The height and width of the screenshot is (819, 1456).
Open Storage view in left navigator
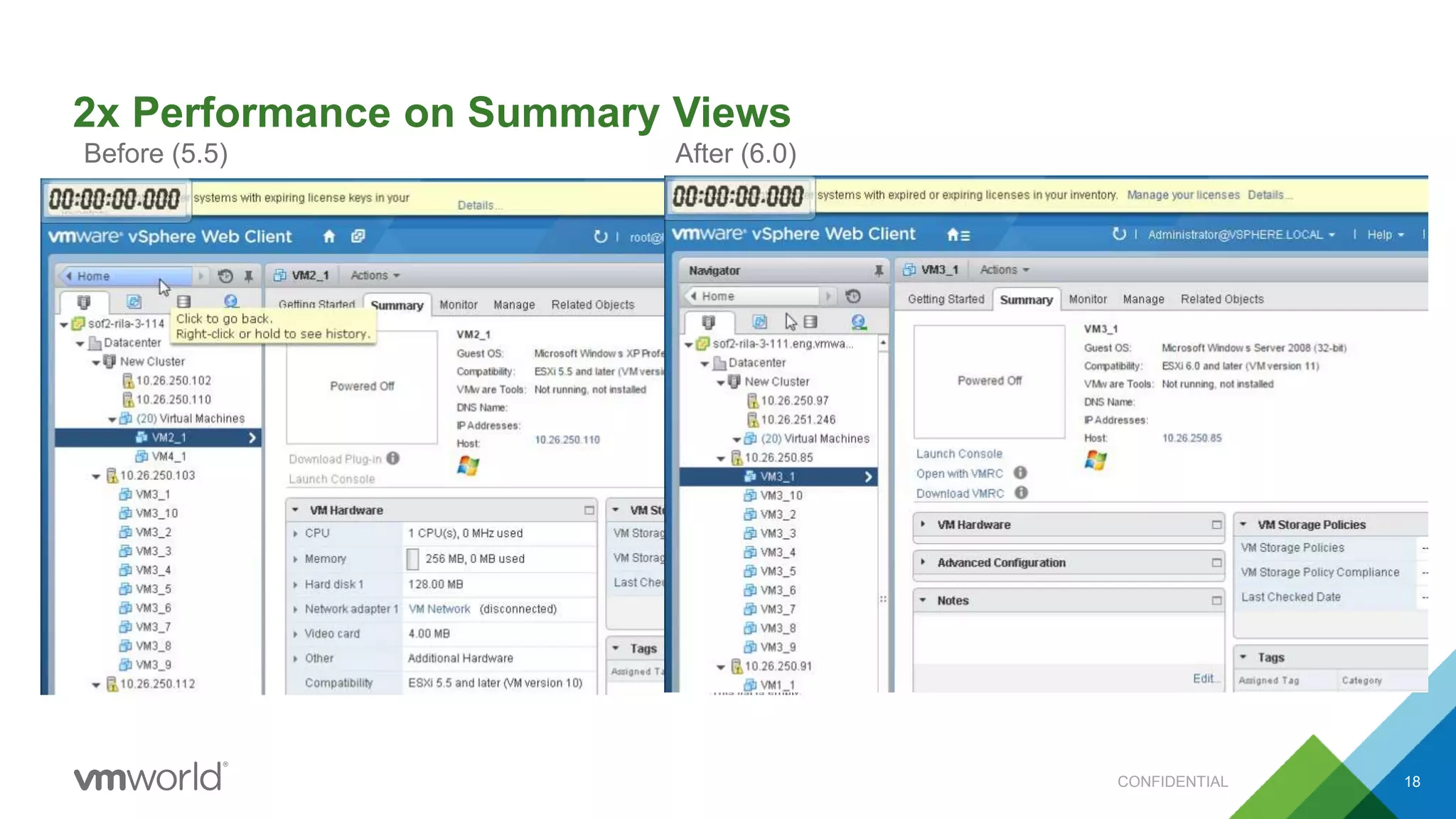[x=183, y=302]
